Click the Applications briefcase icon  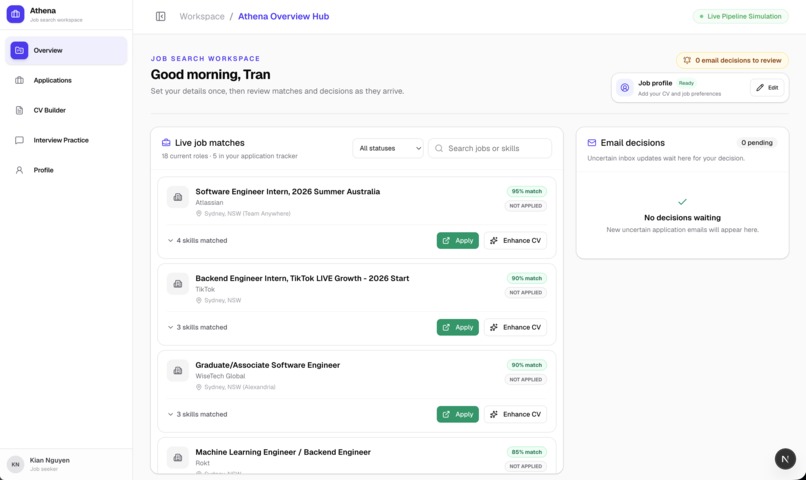point(20,80)
